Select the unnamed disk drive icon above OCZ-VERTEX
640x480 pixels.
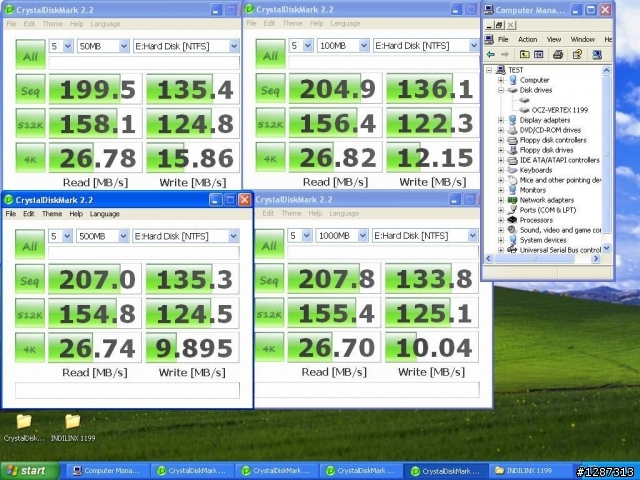(524, 100)
